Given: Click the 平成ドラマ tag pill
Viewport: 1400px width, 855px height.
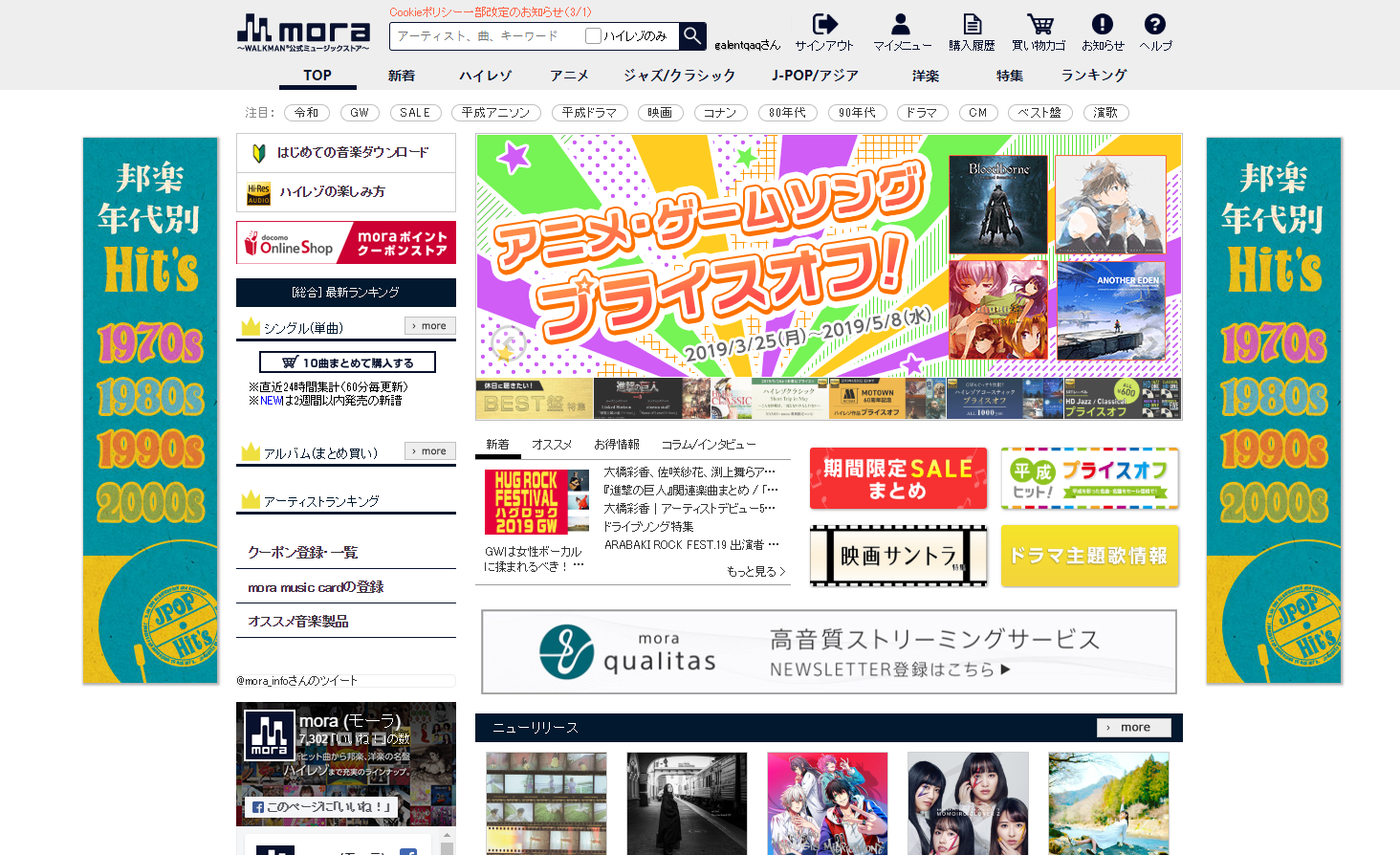Looking at the screenshot, I should [x=589, y=113].
